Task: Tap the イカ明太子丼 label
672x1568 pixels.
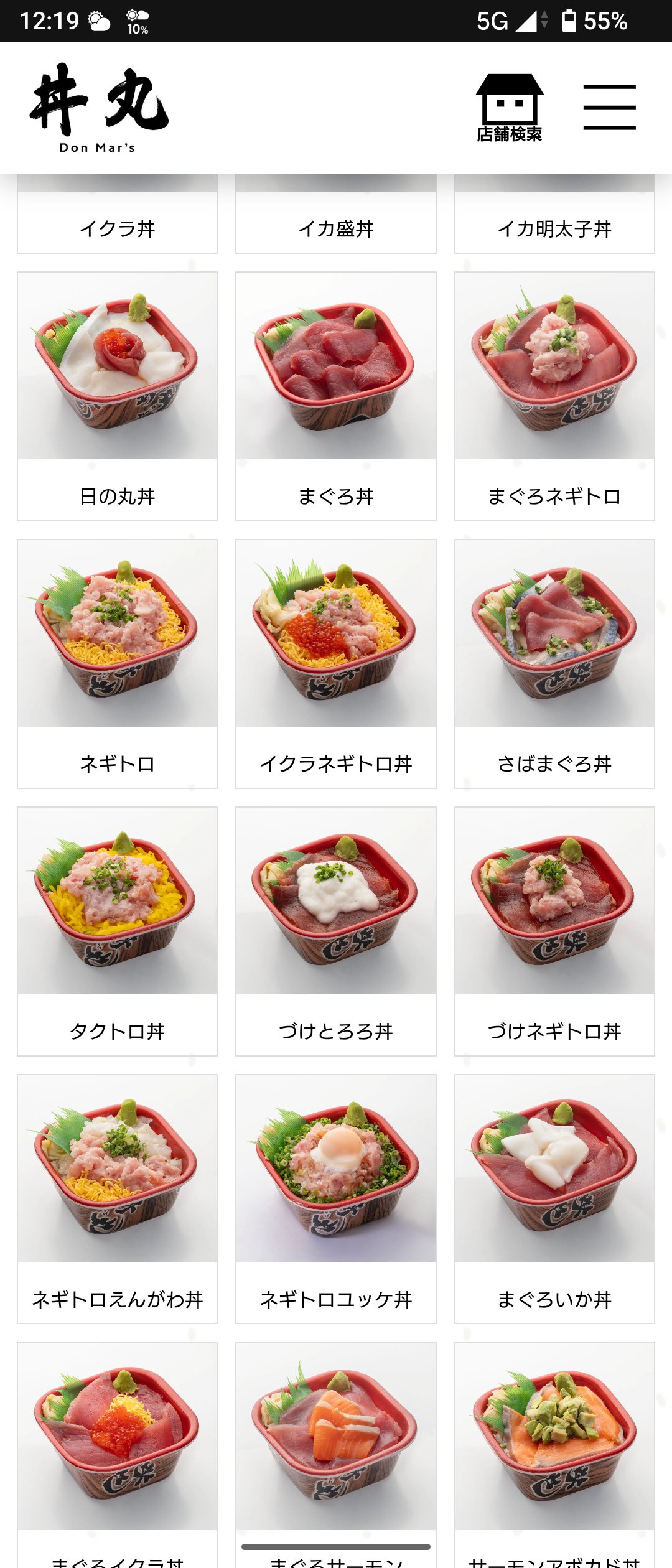Action: (554, 229)
